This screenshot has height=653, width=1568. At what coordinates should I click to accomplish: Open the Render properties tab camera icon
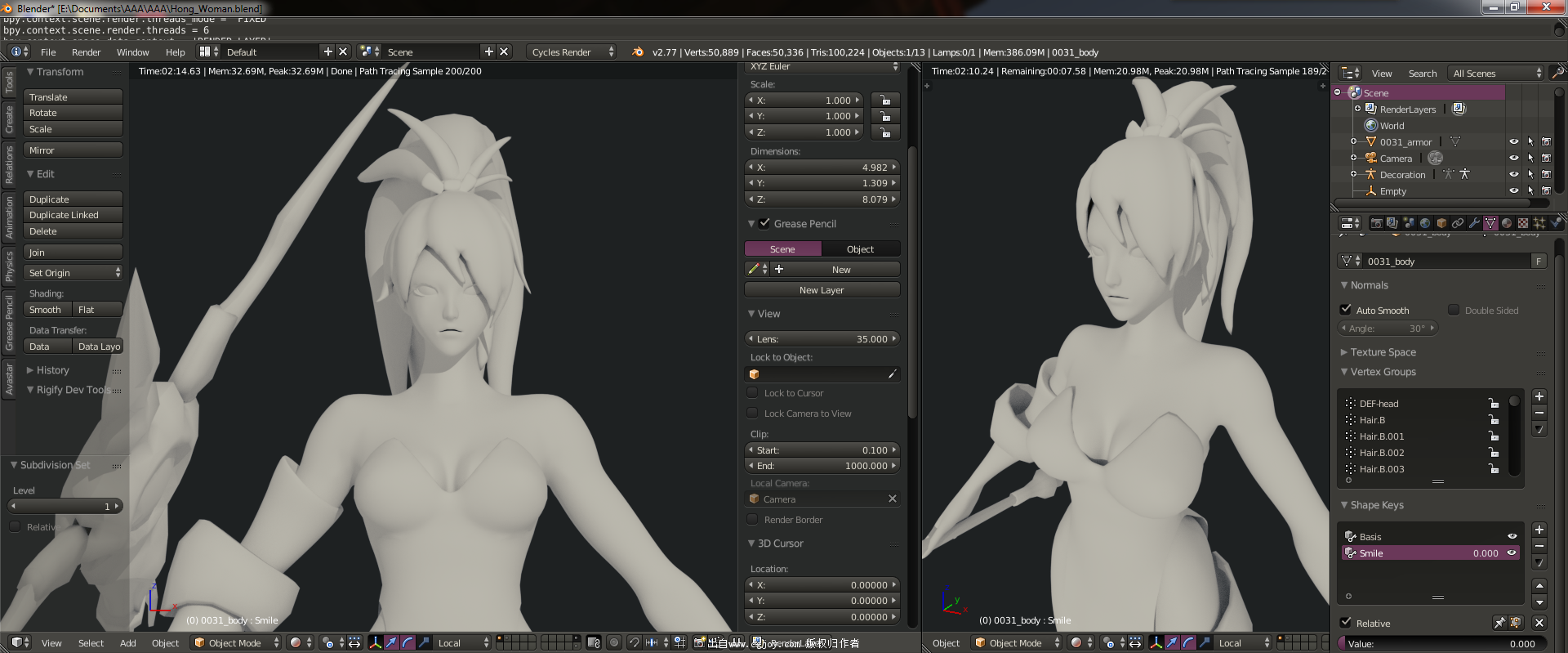point(1377,223)
